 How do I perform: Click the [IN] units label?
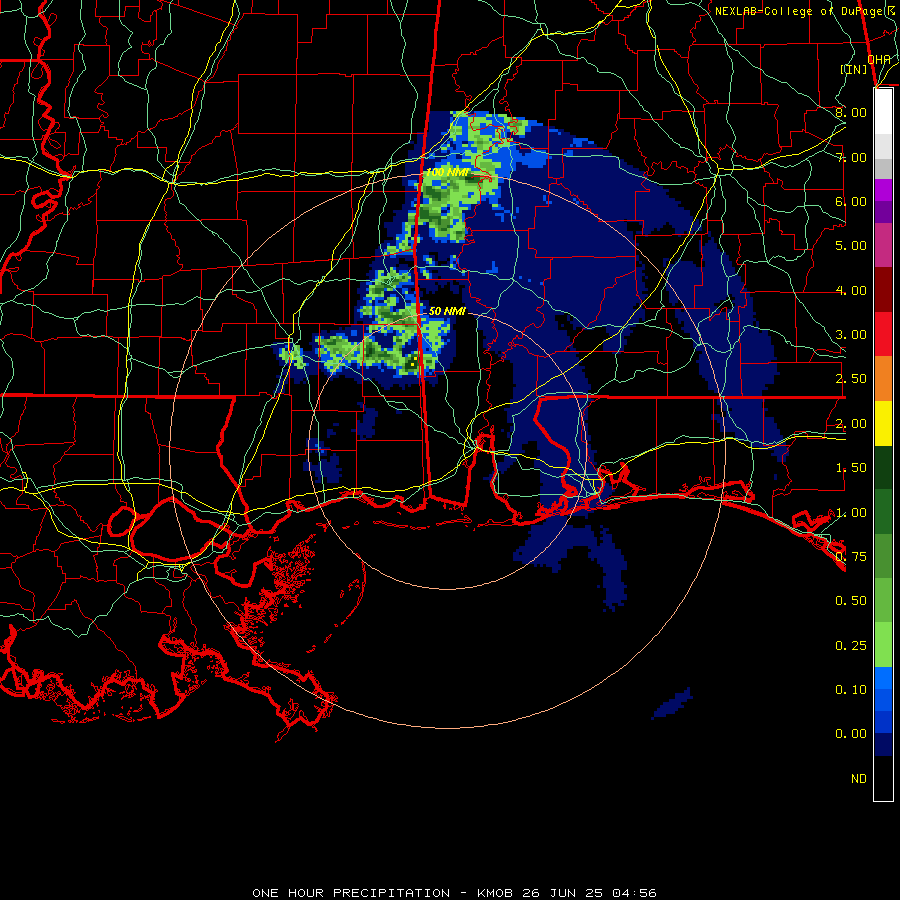(854, 69)
